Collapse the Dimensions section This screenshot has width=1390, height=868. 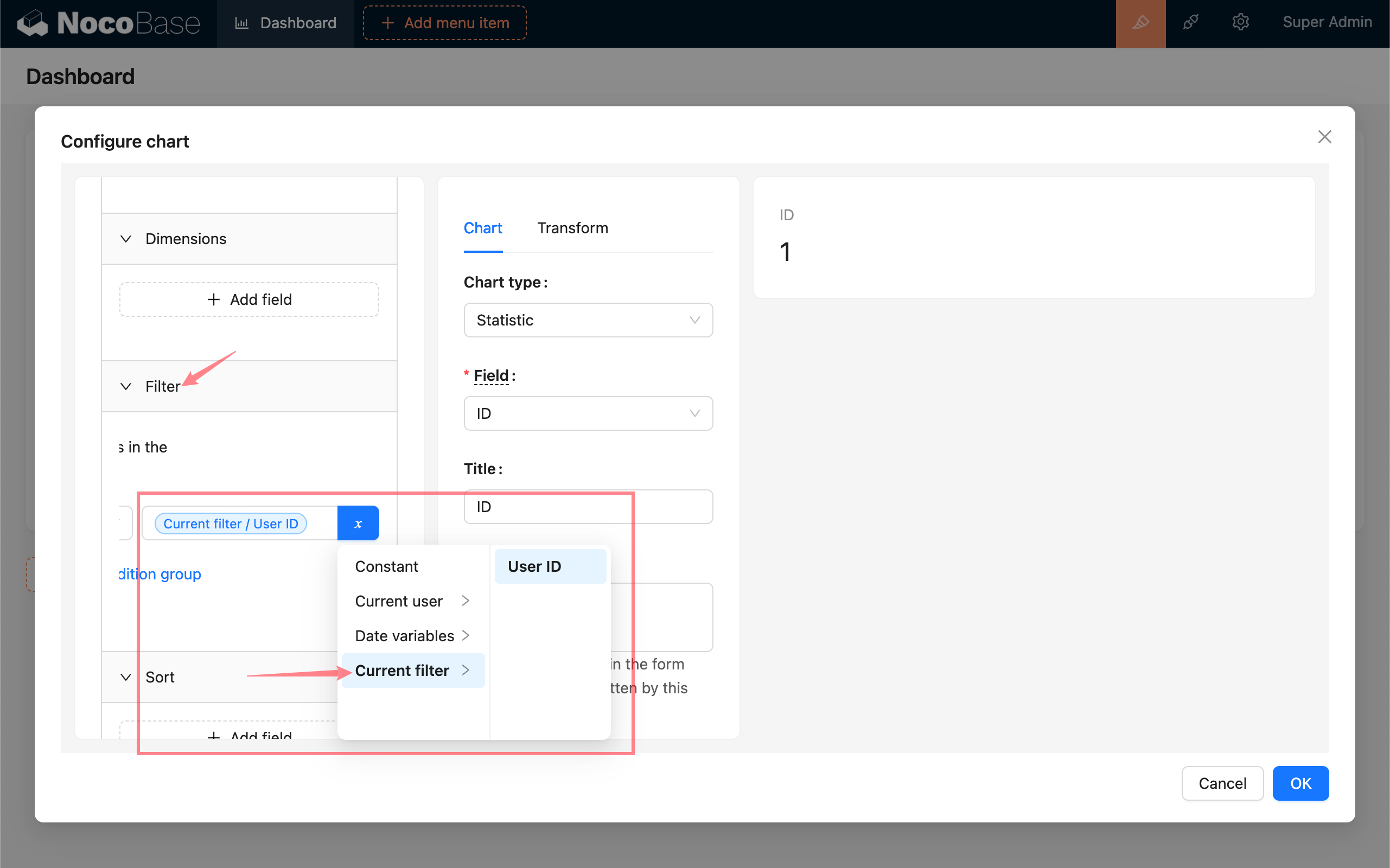click(x=126, y=239)
